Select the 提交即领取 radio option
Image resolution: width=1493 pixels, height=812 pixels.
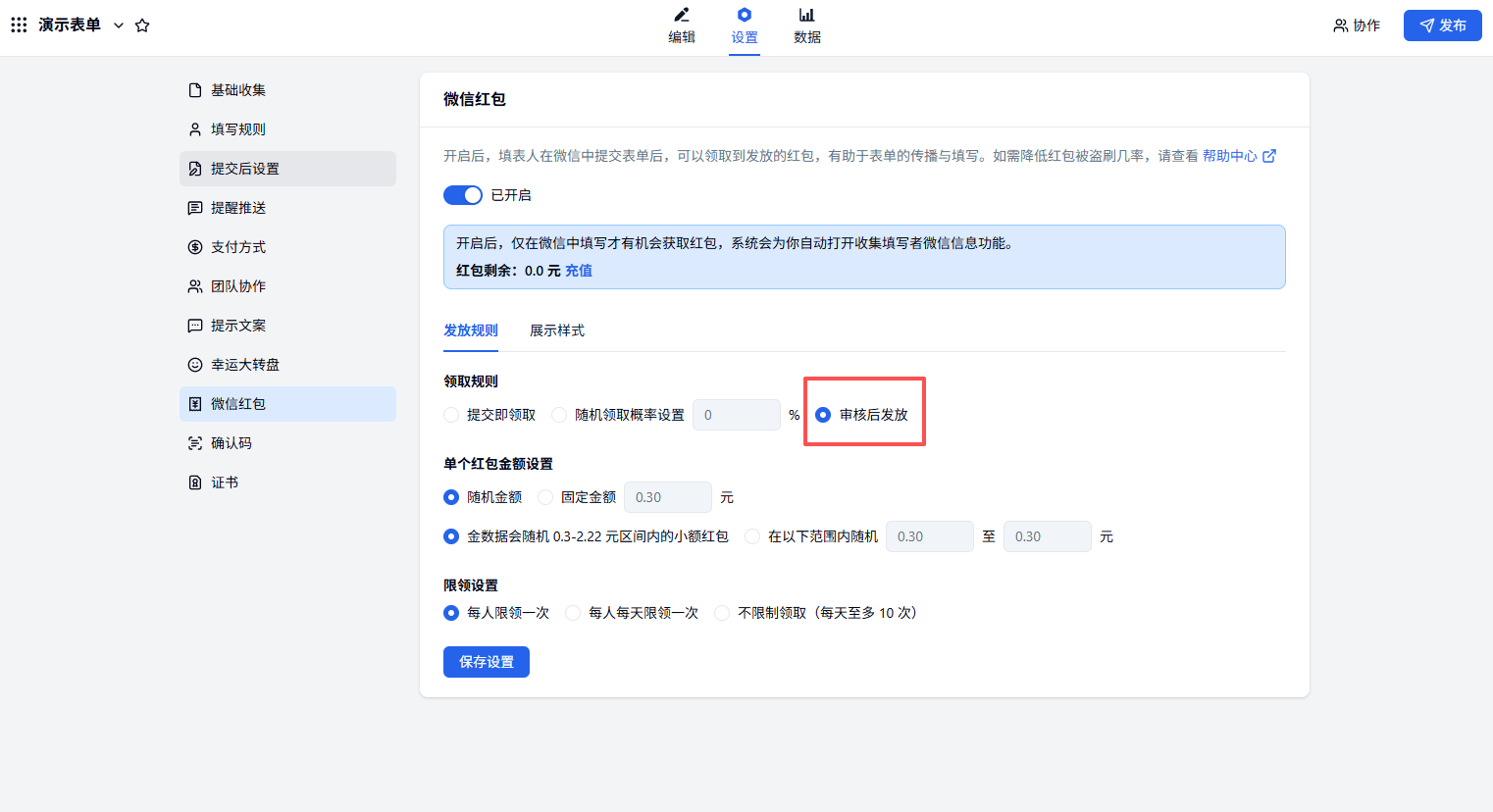(x=451, y=415)
